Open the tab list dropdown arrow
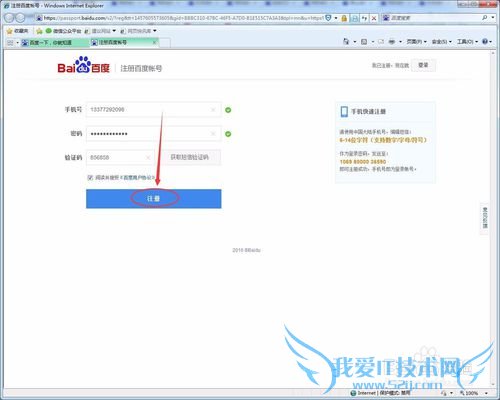Viewport: 500px width, 400px height. click(17, 43)
